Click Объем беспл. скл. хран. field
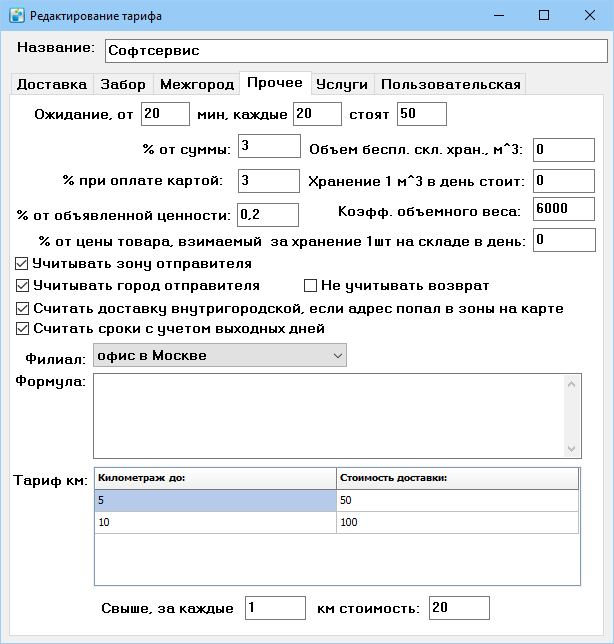614x644 pixels. coord(564,150)
